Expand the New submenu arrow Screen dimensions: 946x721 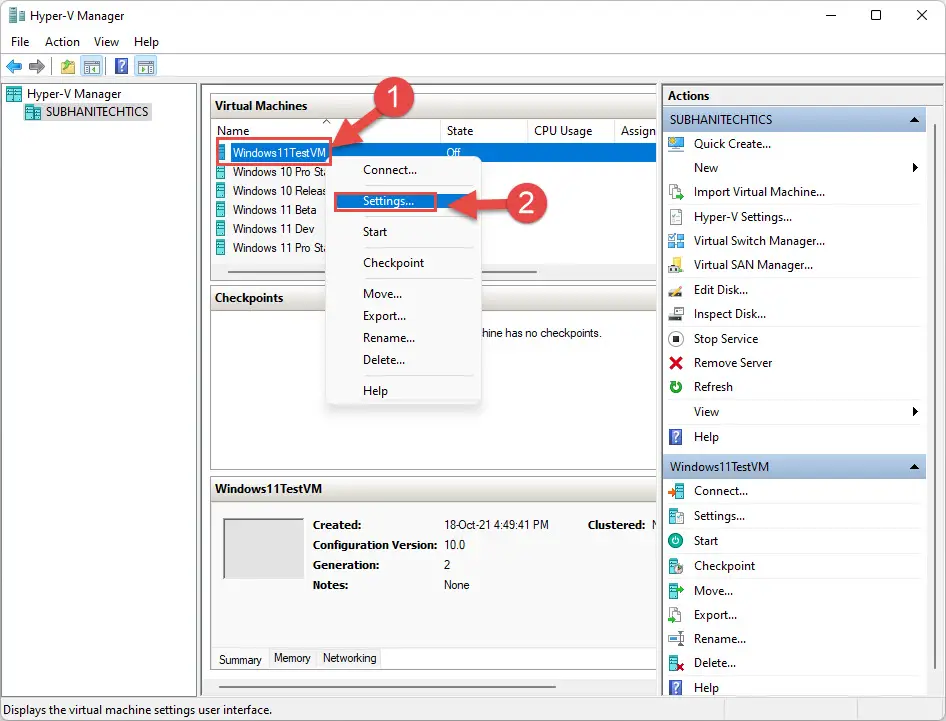(915, 168)
